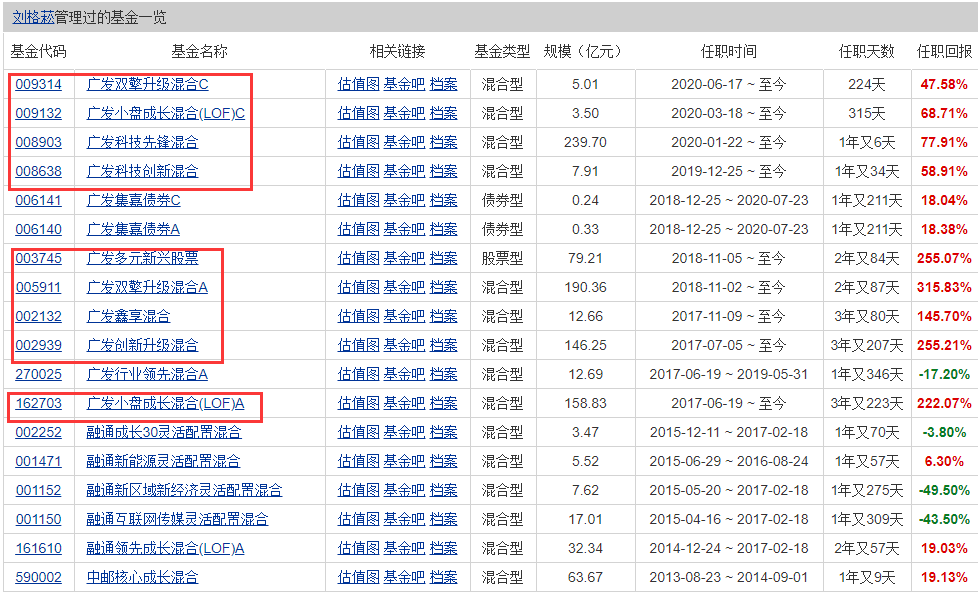Open 广发双擎升级混合A fund link

pyautogui.click(x=147, y=288)
